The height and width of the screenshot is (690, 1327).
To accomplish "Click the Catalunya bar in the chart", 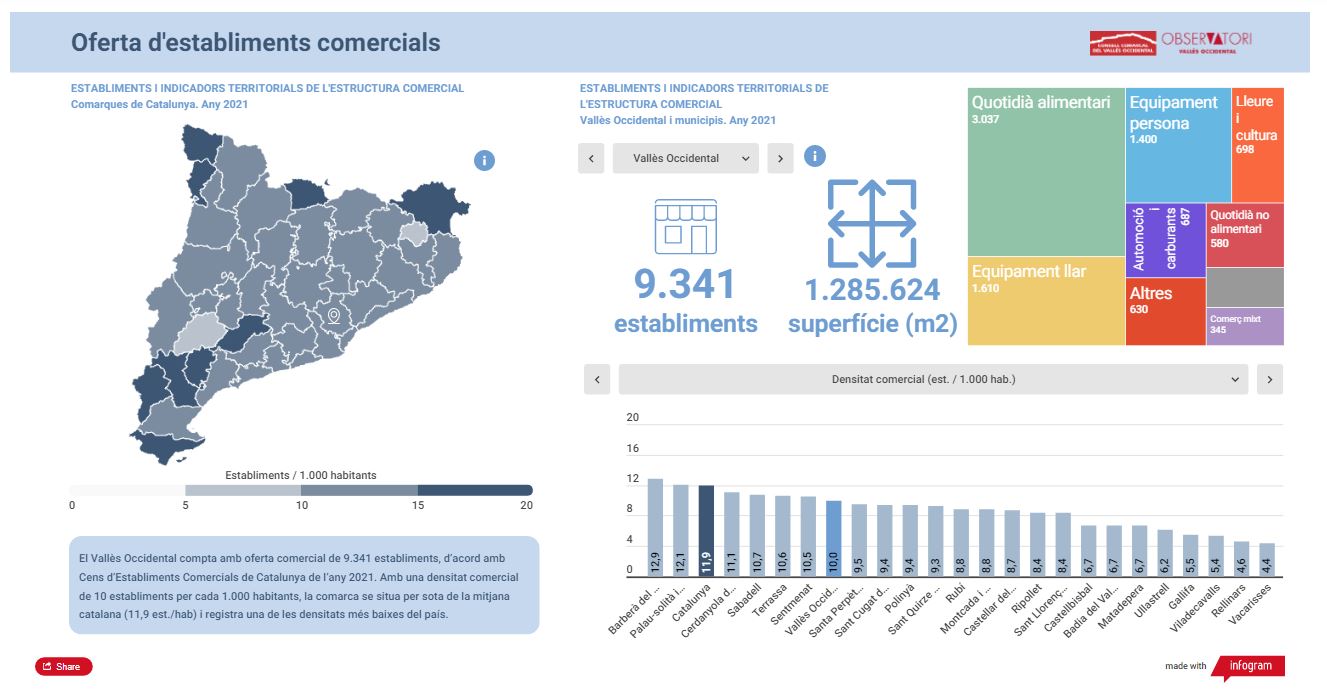I will [x=706, y=531].
